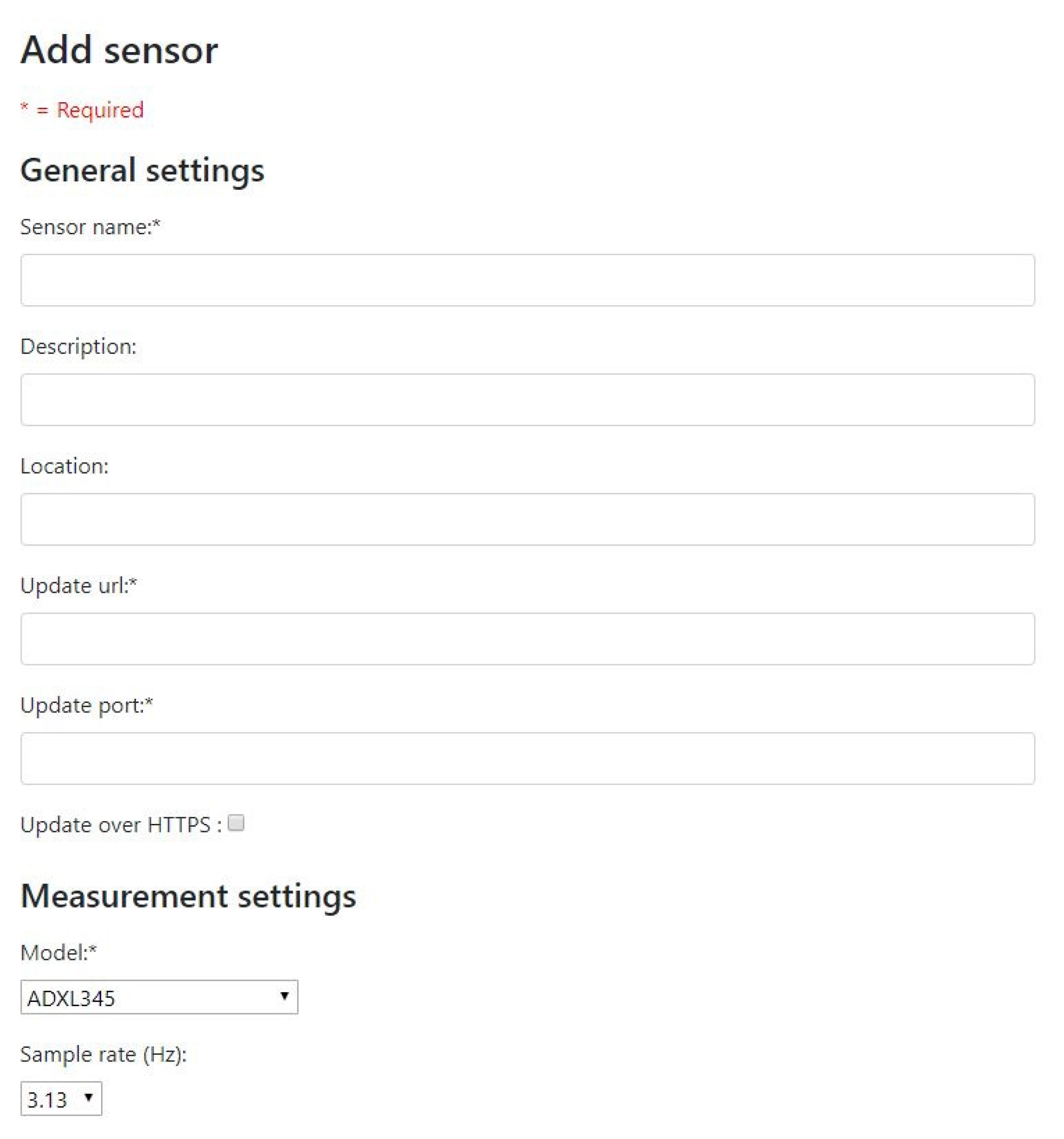Click the 'Model:*' label

click(x=59, y=953)
